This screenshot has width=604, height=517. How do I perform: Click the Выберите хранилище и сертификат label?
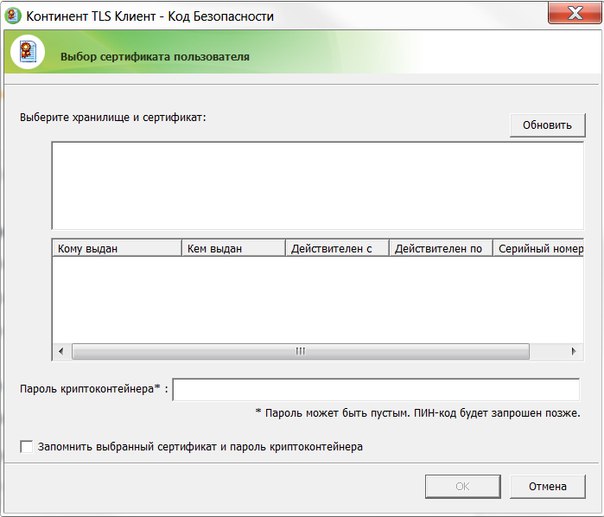pyautogui.click(x=113, y=117)
